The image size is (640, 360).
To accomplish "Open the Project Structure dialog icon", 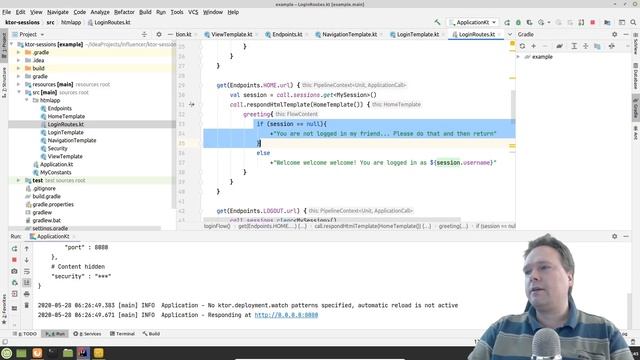I will (x=607, y=22).
